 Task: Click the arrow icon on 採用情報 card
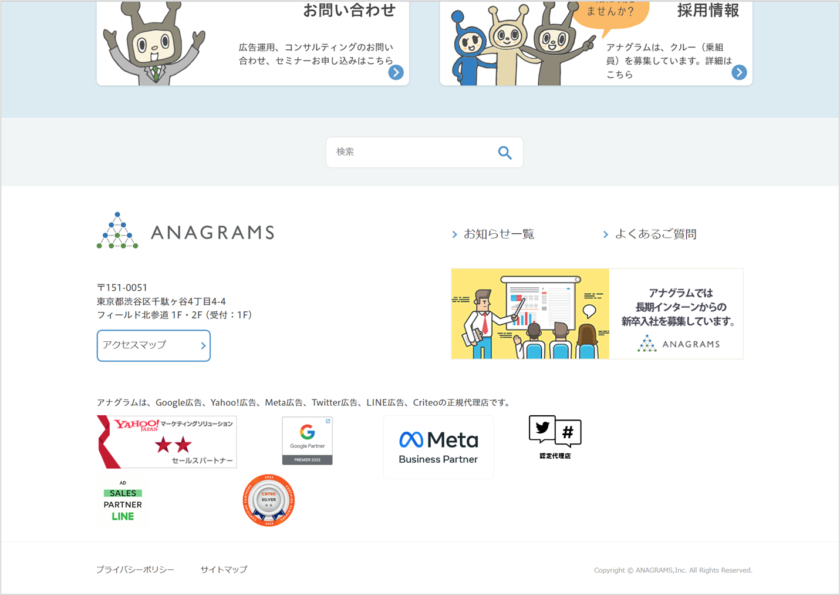point(739,72)
